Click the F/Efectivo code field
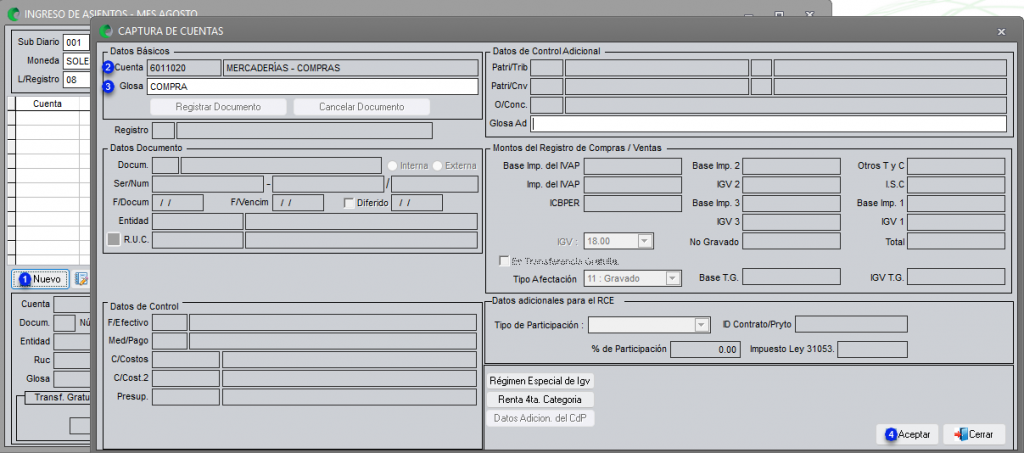Image resolution: width=1024 pixels, height=453 pixels. (x=170, y=322)
